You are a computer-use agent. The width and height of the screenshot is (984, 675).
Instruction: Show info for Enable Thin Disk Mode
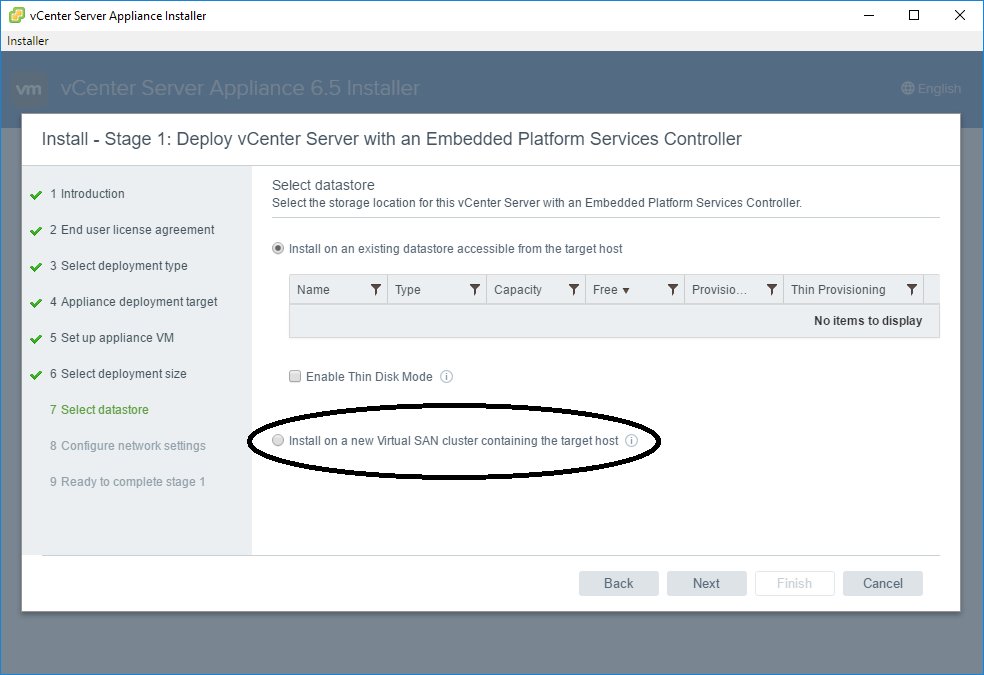(446, 376)
